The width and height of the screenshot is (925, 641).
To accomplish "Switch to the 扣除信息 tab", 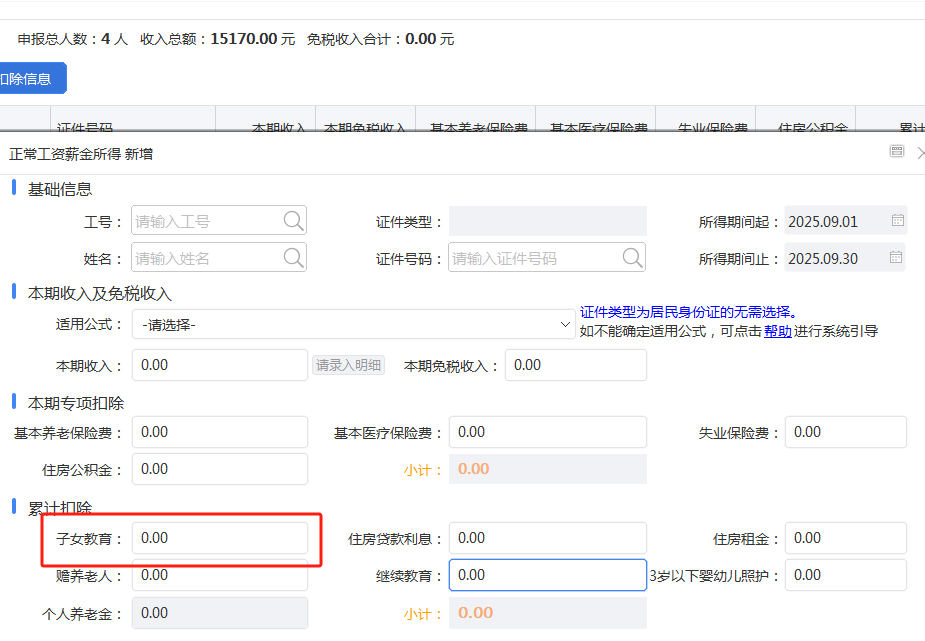I will (30, 78).
